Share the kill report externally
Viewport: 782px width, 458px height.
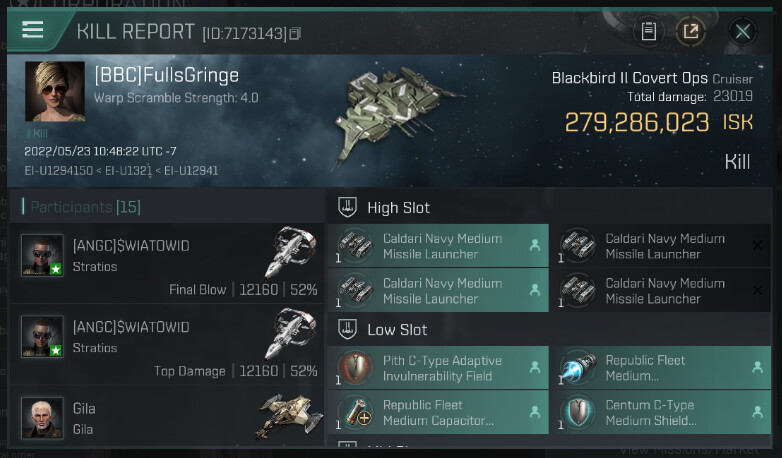click(x=691, y=31)
